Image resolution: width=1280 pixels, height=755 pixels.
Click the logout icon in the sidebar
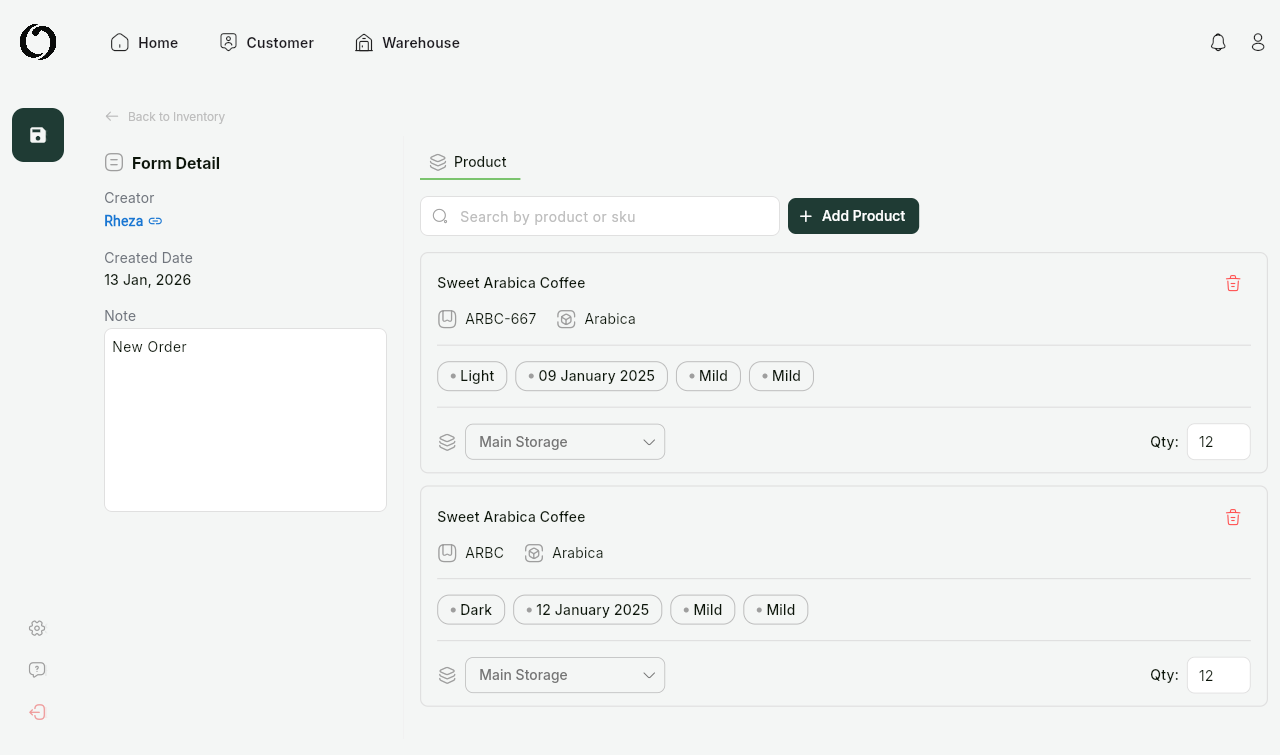(x=37, y=712)
